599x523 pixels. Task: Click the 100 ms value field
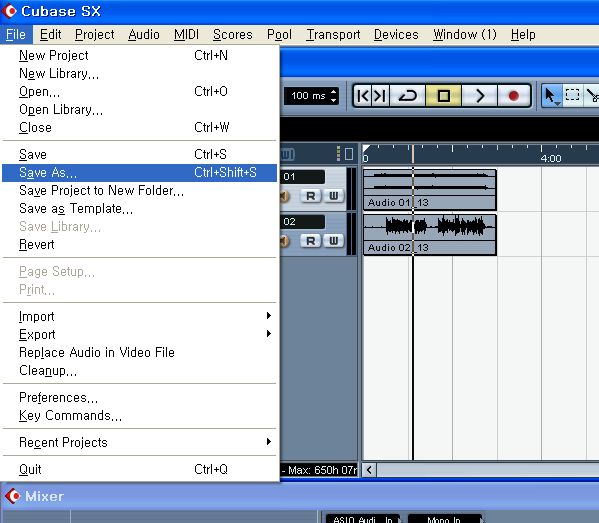[308, 96]
